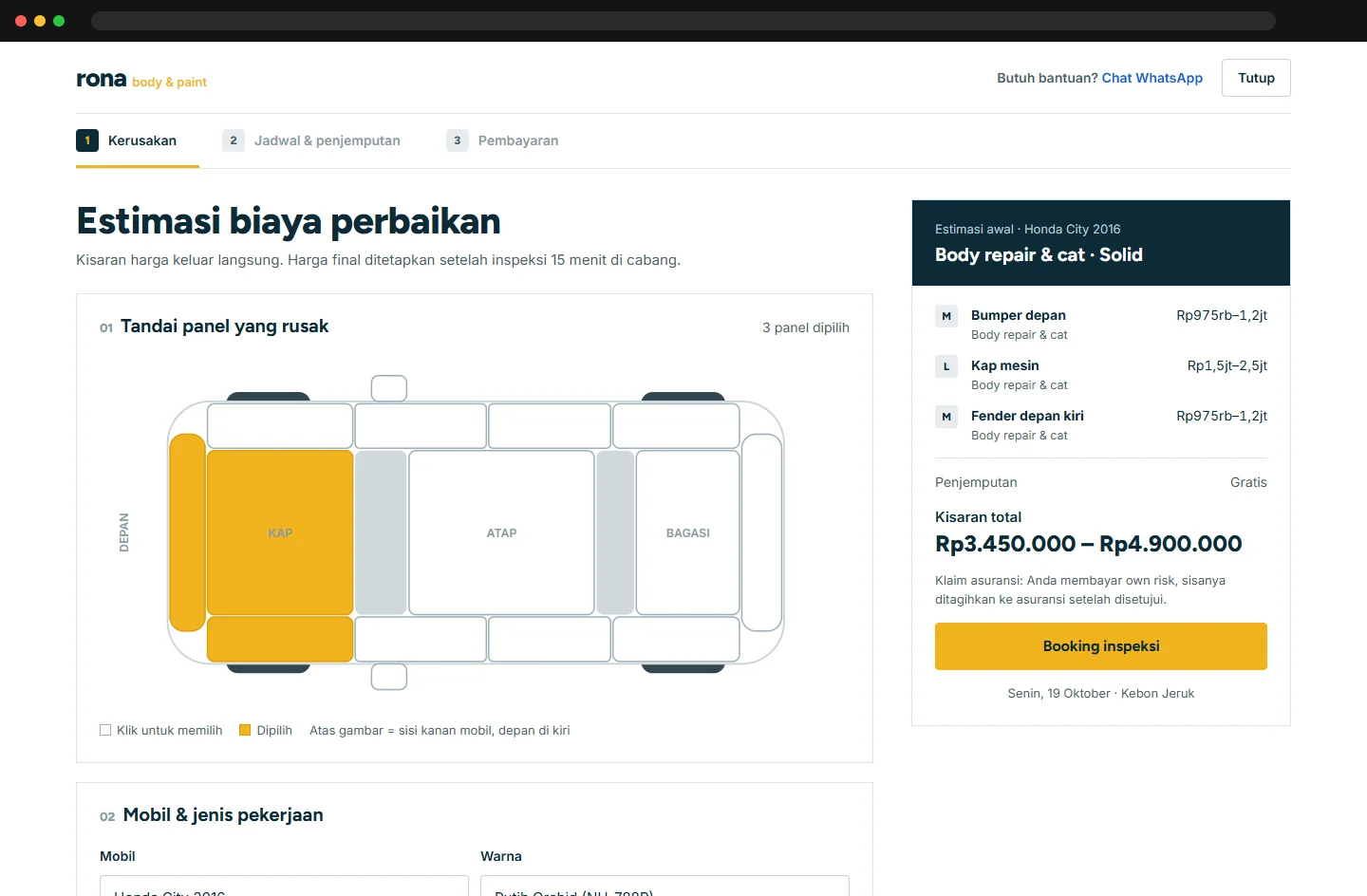Go to the Pembayaran step

pos(502,140)
